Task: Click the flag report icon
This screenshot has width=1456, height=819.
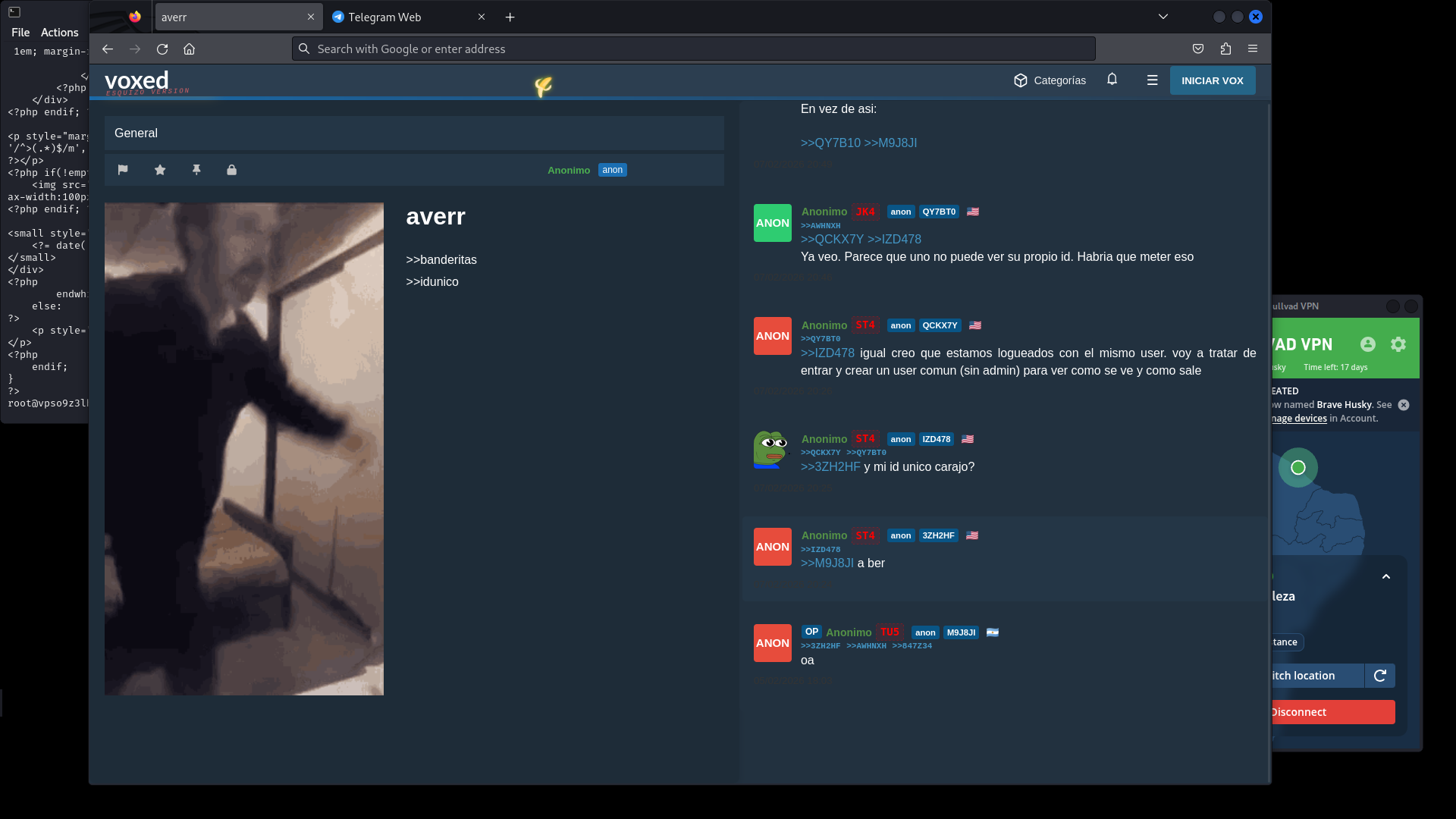Action: point(123,170)
